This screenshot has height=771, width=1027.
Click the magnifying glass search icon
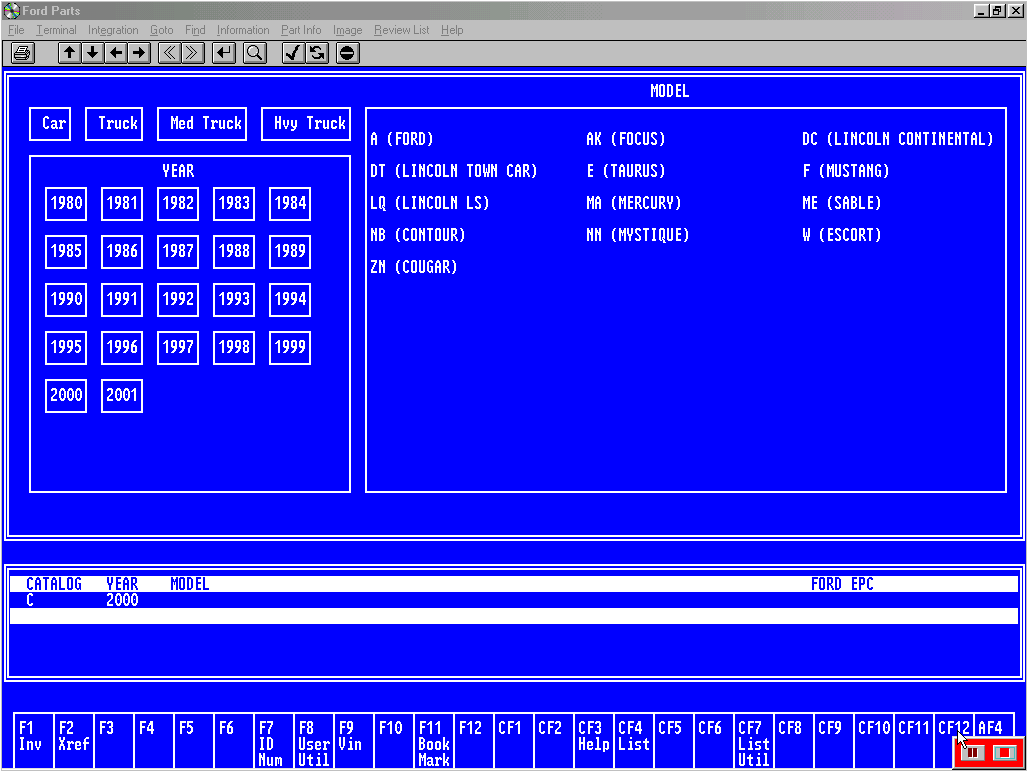tap(255, 53)
